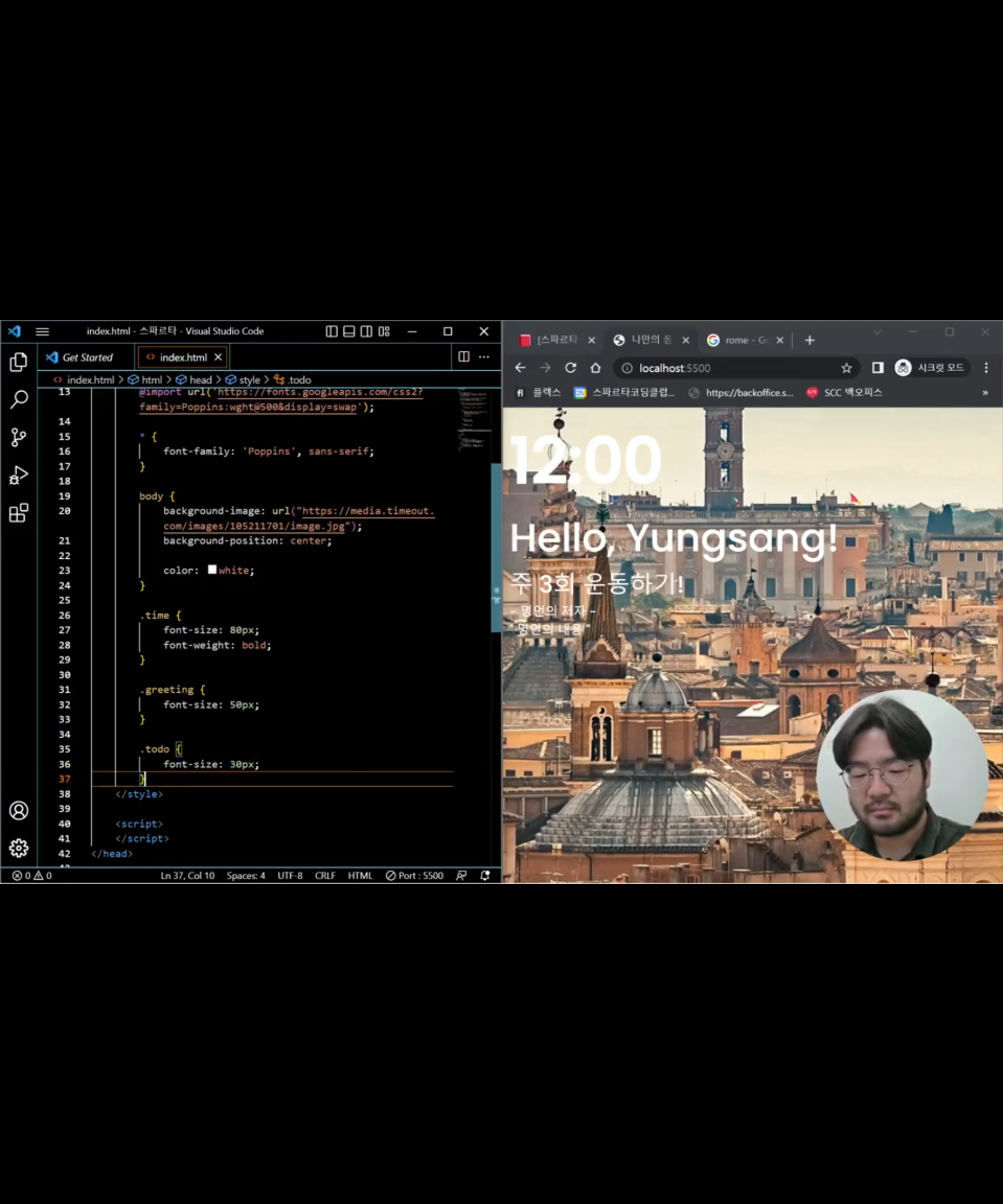The image size is (1003, 1204).
Task: Open the 플렉스 bookmark
Action: (x=538, y=393)
